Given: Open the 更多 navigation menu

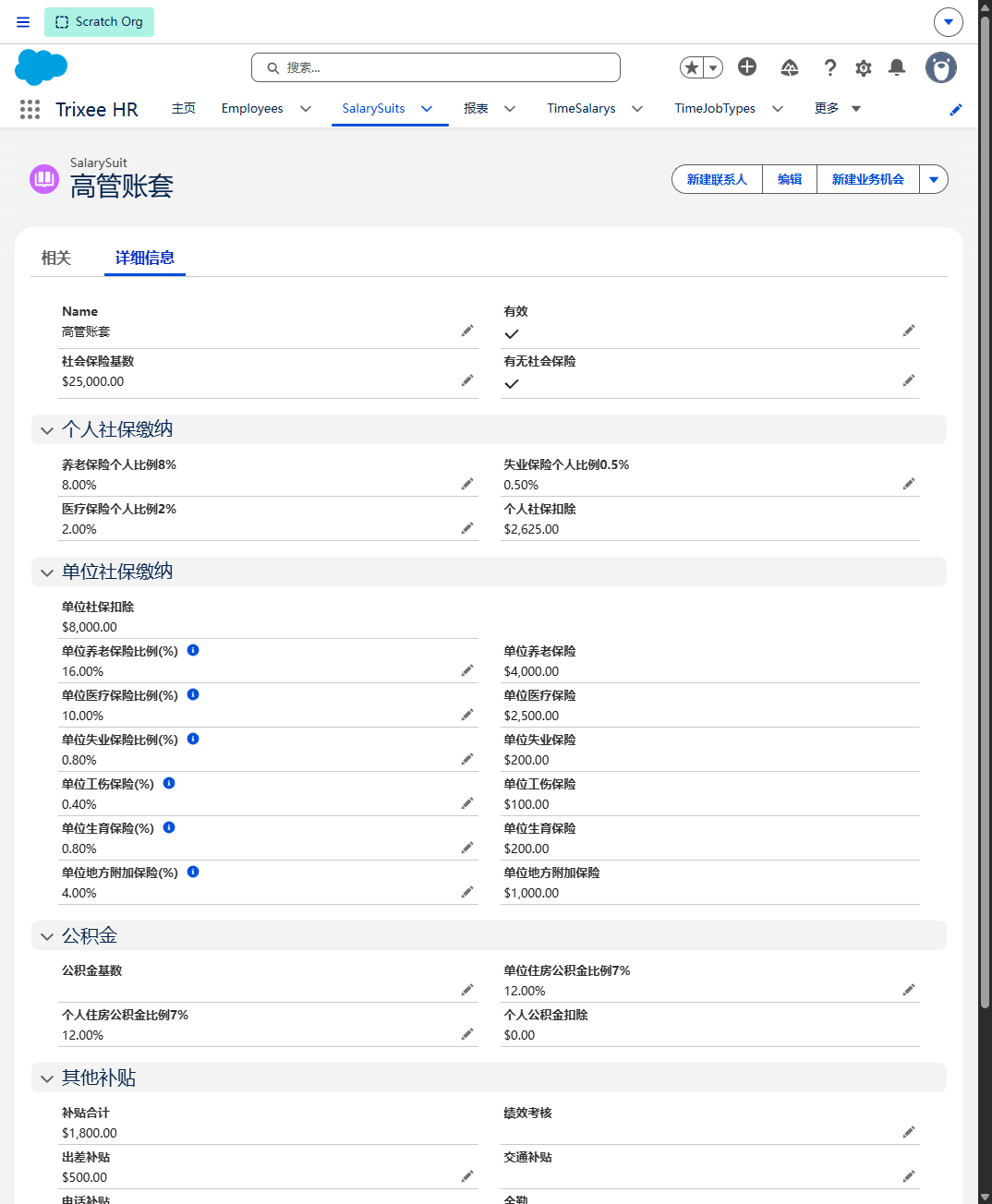Looking at the screenshot, I should [x=838, y=109].
